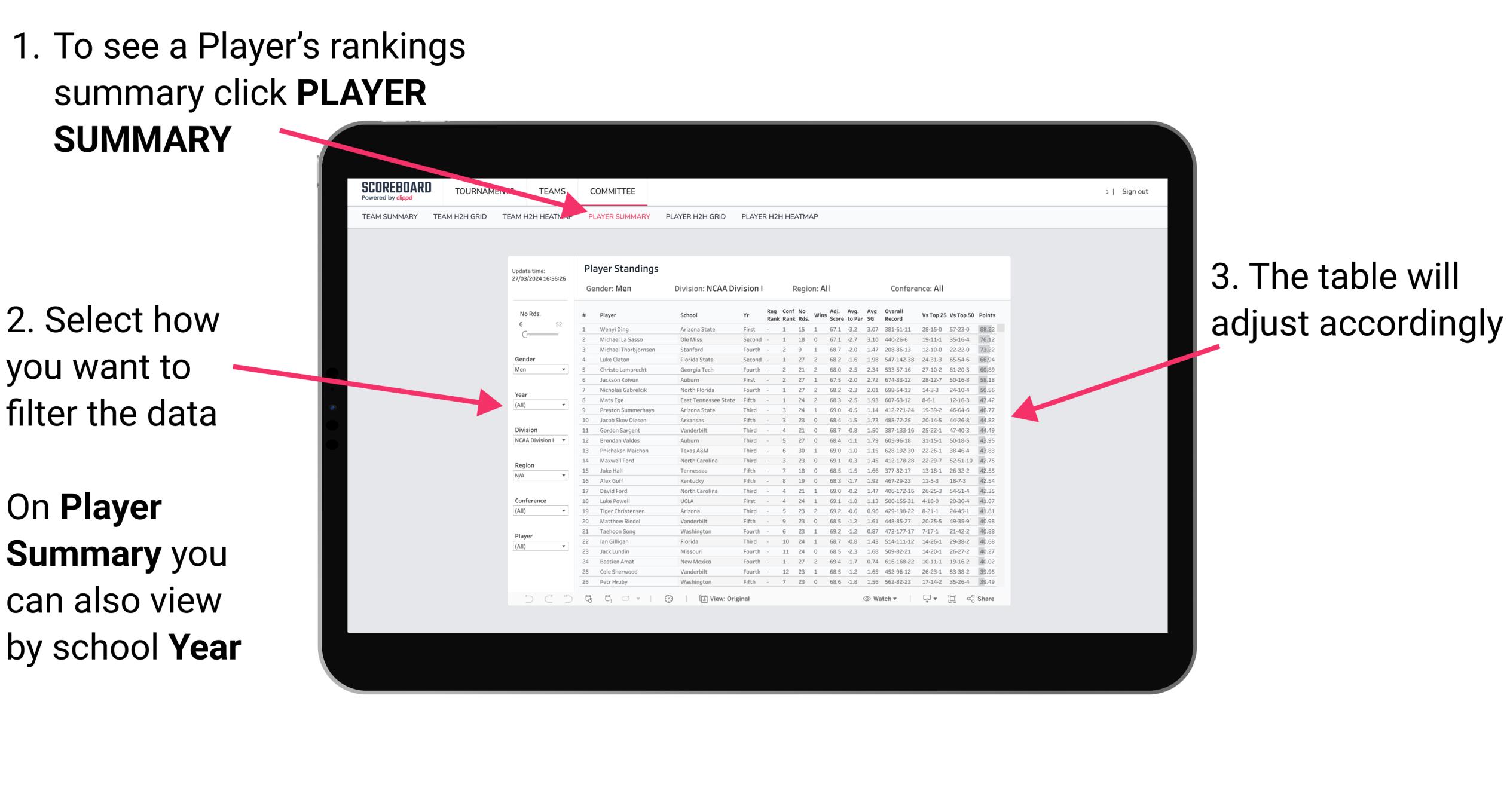Click the undo arrow icon

point(522,599)
